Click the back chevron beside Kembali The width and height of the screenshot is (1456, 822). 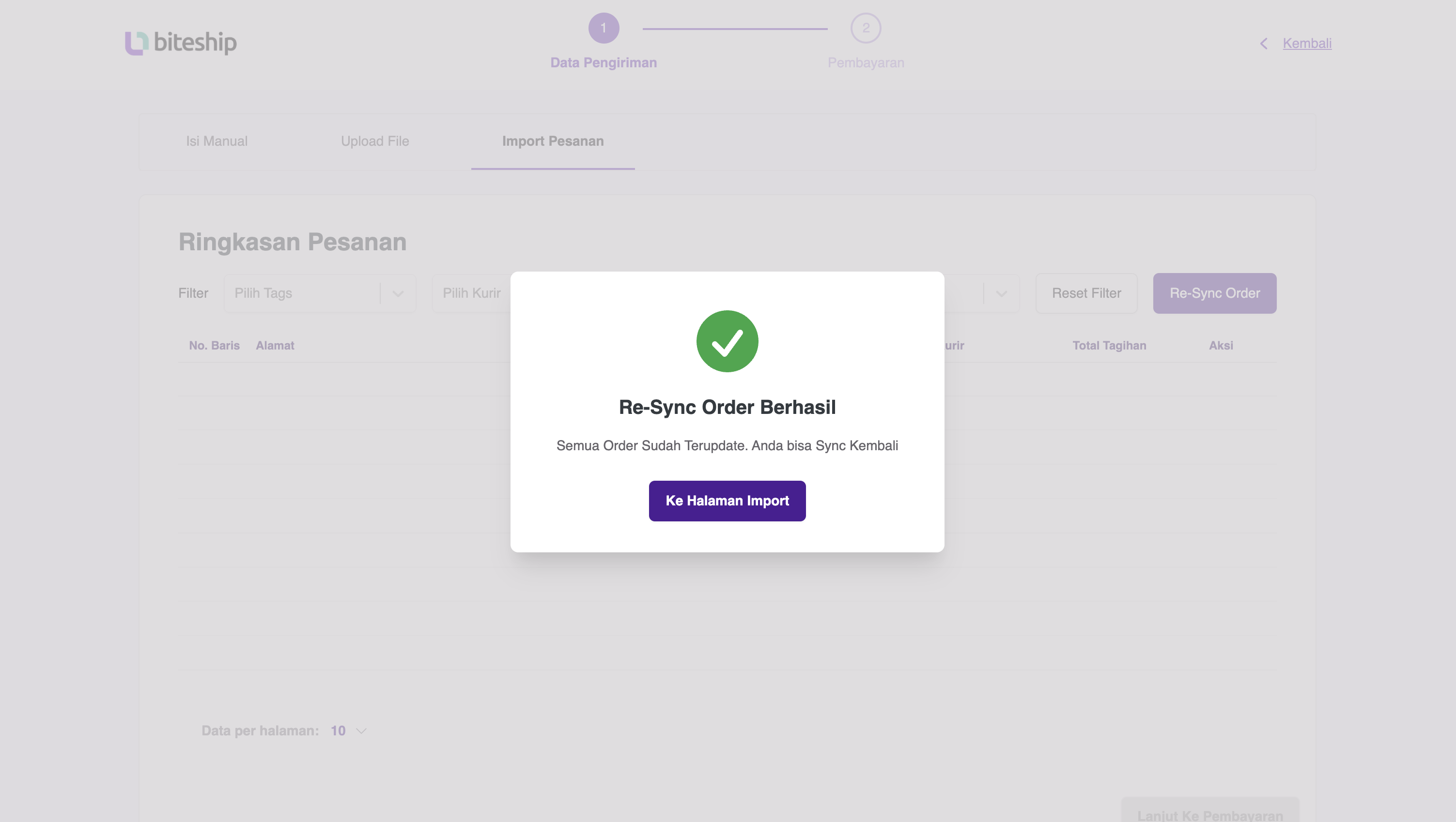[1263, 44]
